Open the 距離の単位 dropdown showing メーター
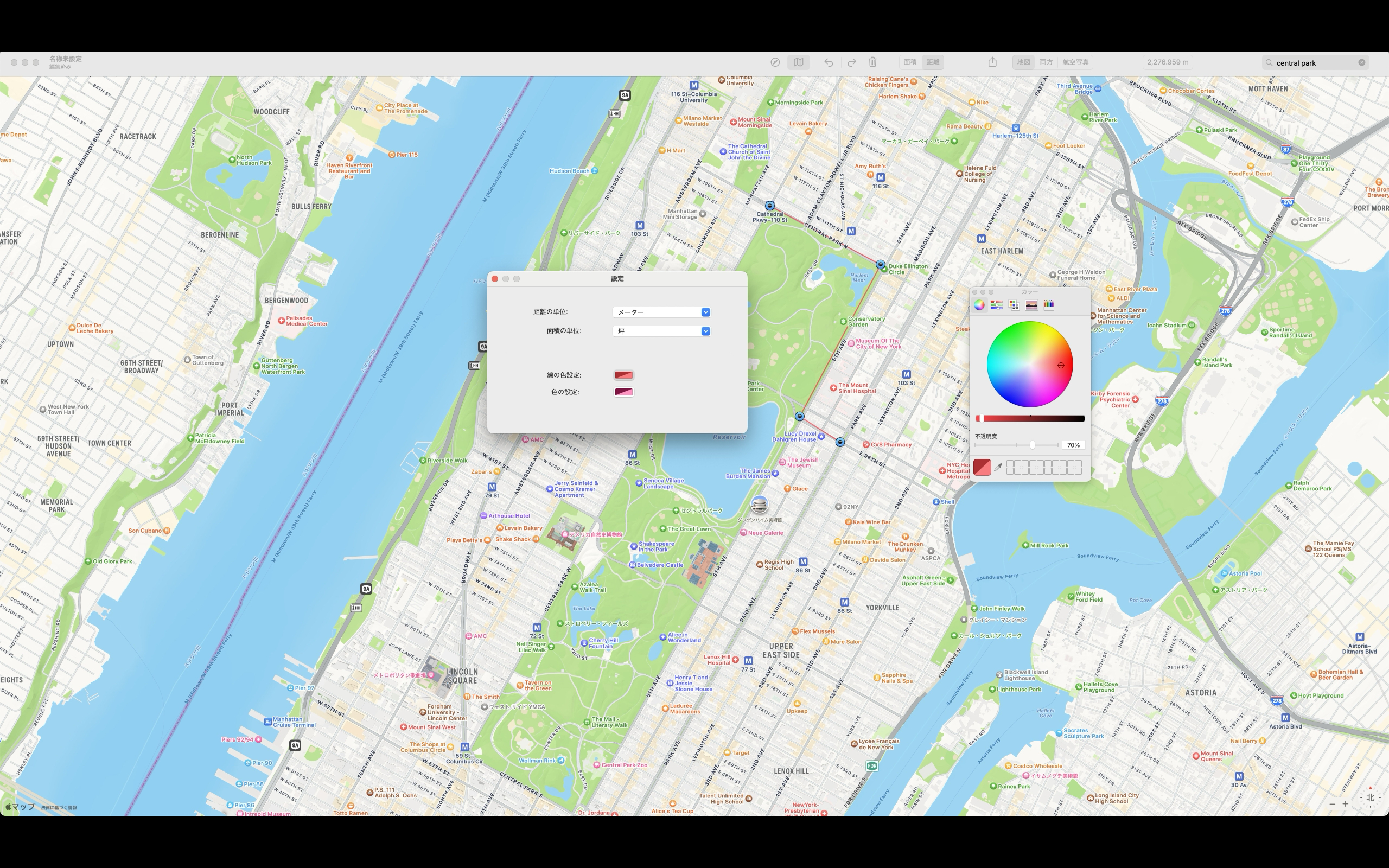 662,312
